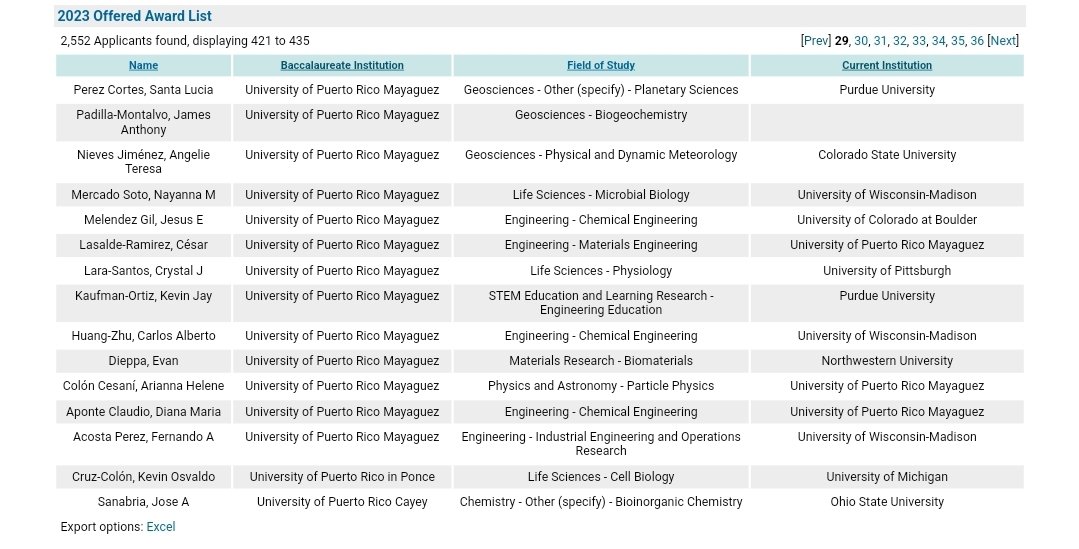Viewport: 1079px width, 549px height.
Task: Open page 30 of results
Action: (860, 41)
